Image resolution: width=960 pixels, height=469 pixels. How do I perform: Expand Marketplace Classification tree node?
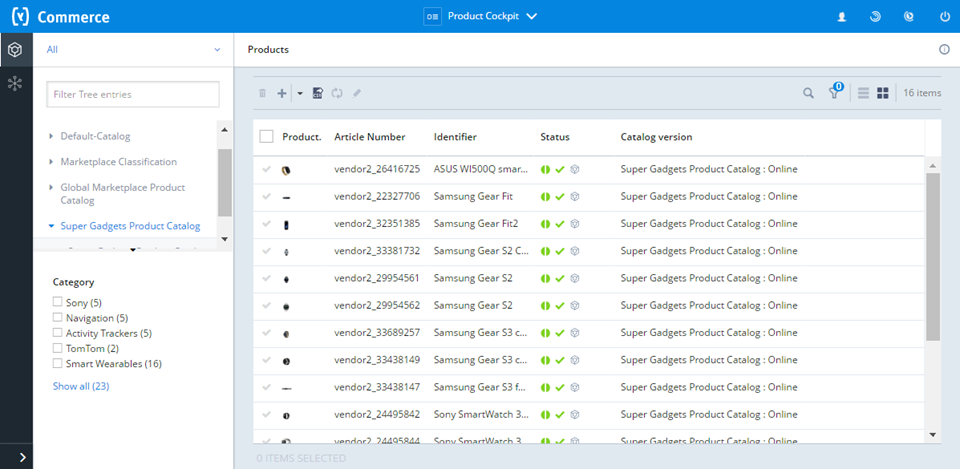[x=51, y=162]
